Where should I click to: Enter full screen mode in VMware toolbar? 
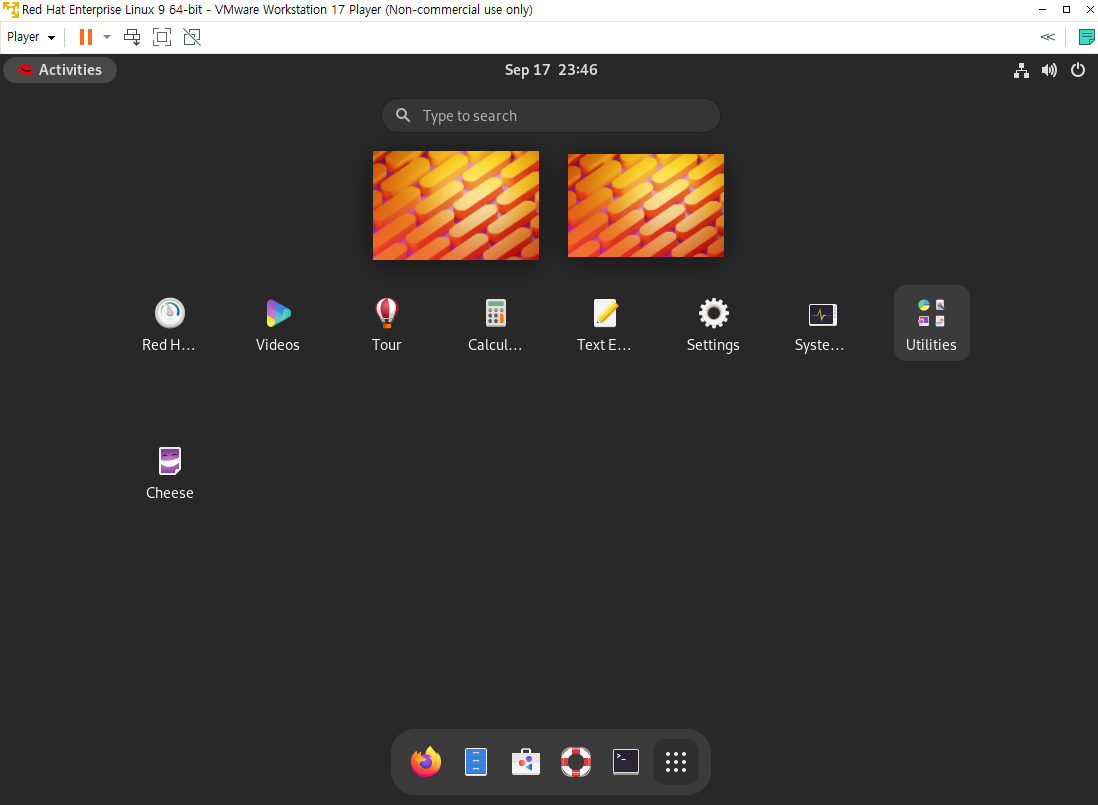[x=161, y=36]
